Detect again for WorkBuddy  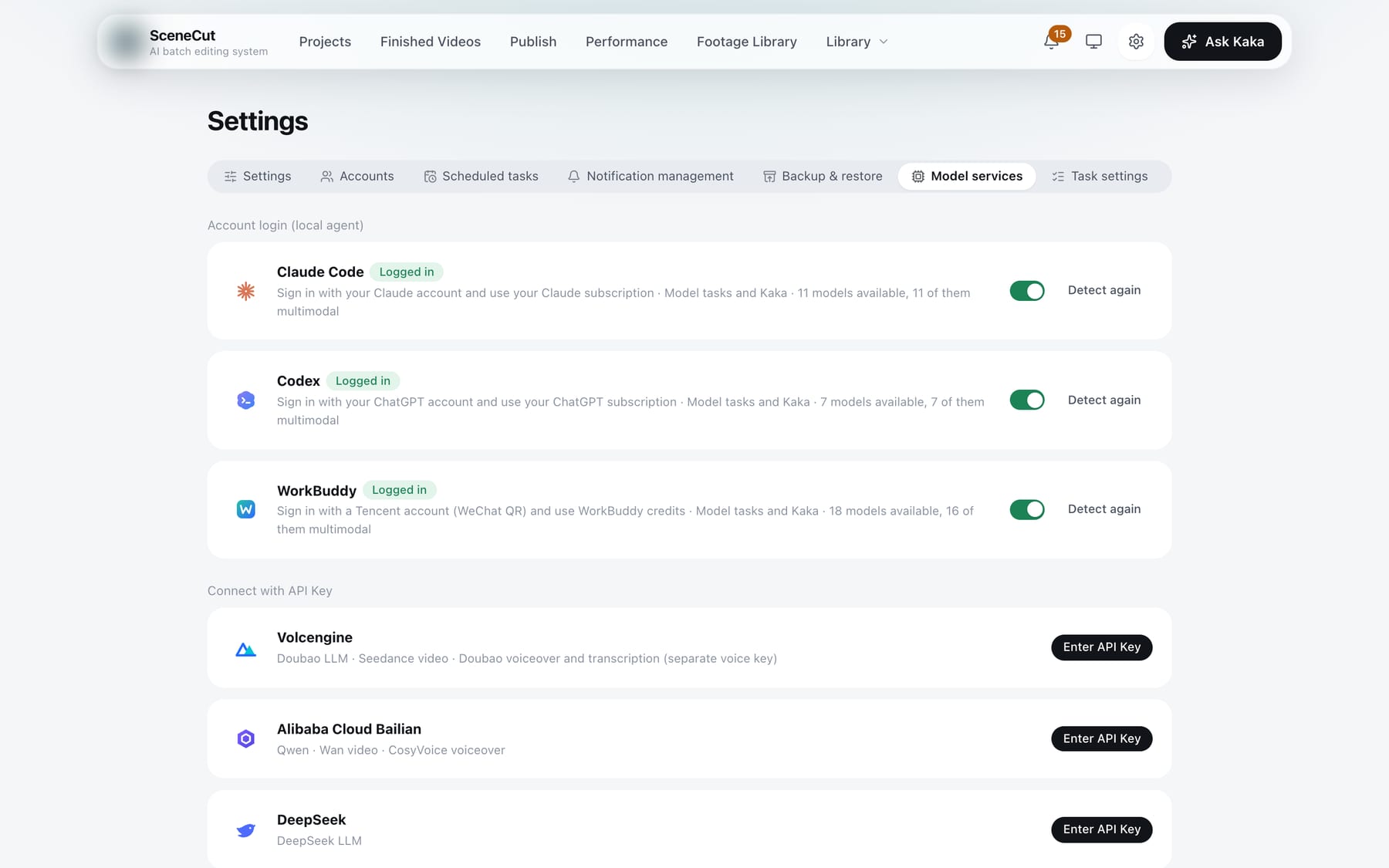[x=1104, y=509]
